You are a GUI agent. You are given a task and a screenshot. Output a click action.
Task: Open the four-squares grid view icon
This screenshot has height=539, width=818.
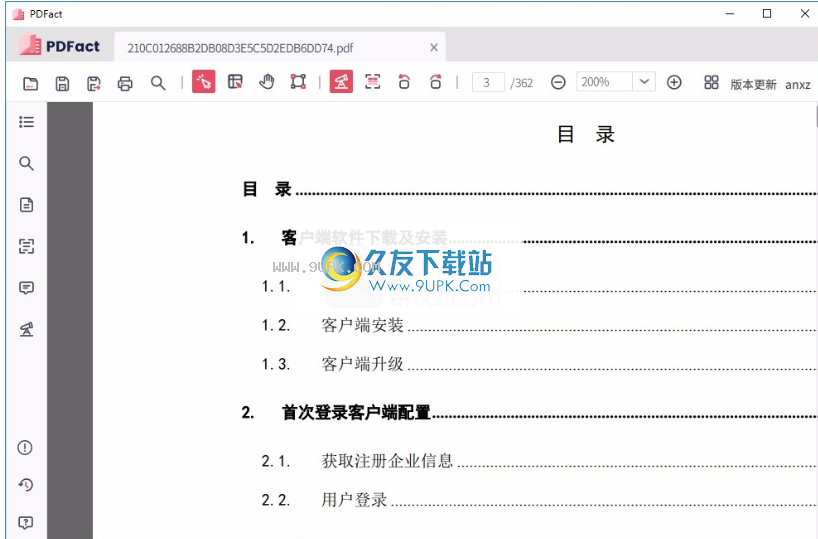coord(711,82)
